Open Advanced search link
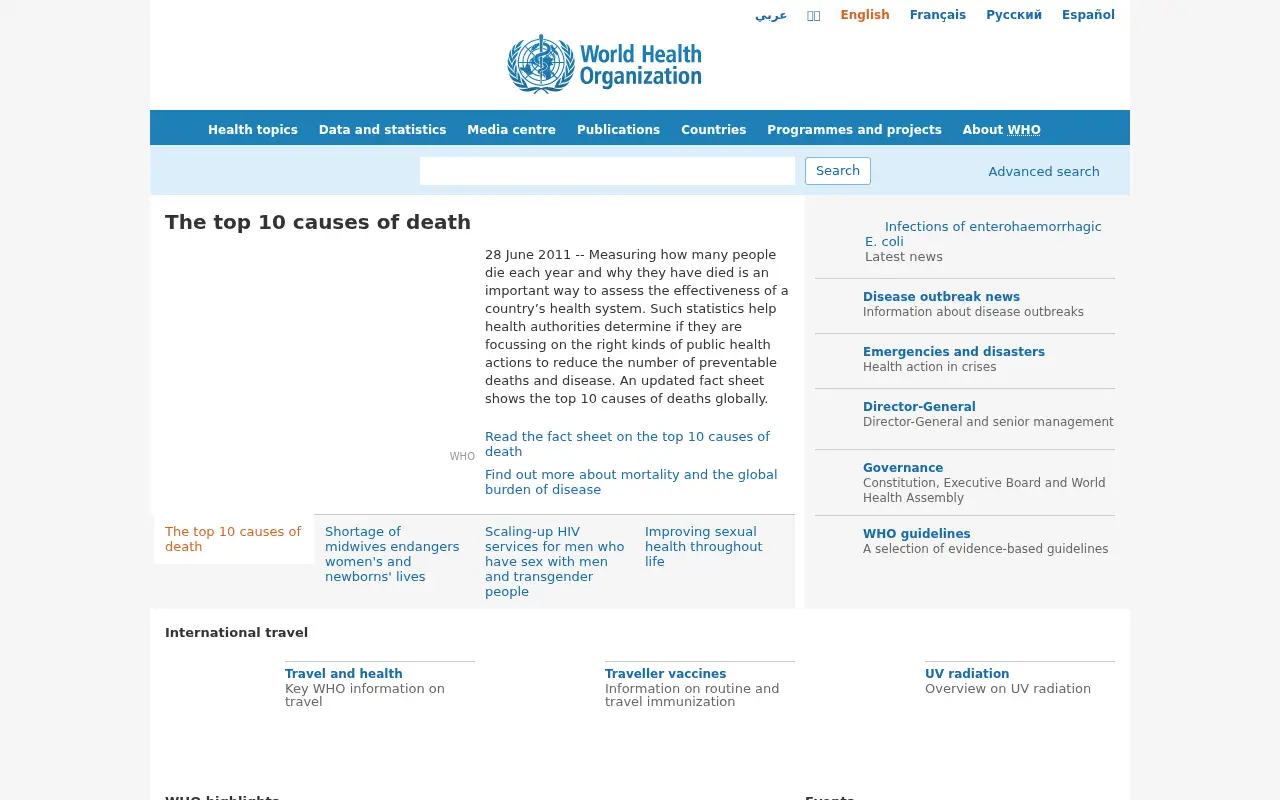 (x=1044, y=172)
